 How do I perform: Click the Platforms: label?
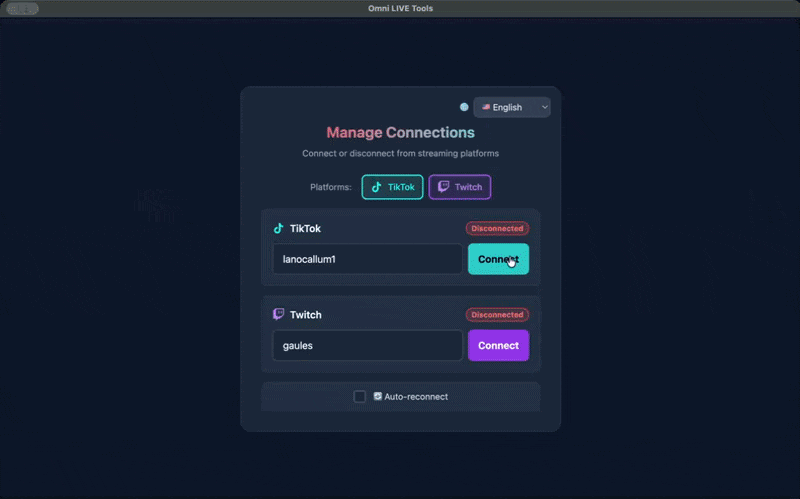[331, 187]
